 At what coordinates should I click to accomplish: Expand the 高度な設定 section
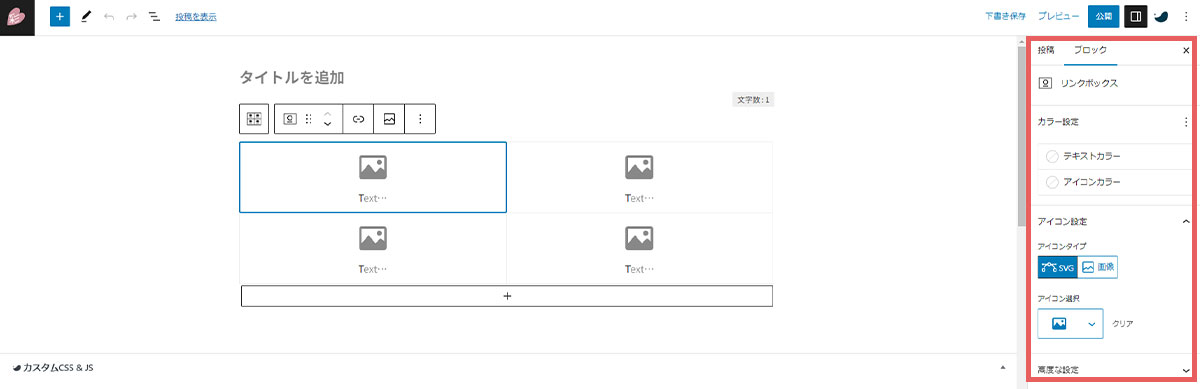coord(1112,370)
